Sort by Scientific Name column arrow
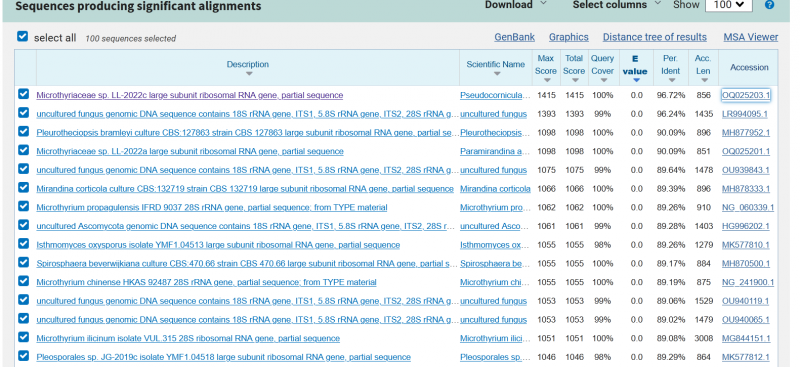Viewport: 800px width, 367px height. (497, 74)
